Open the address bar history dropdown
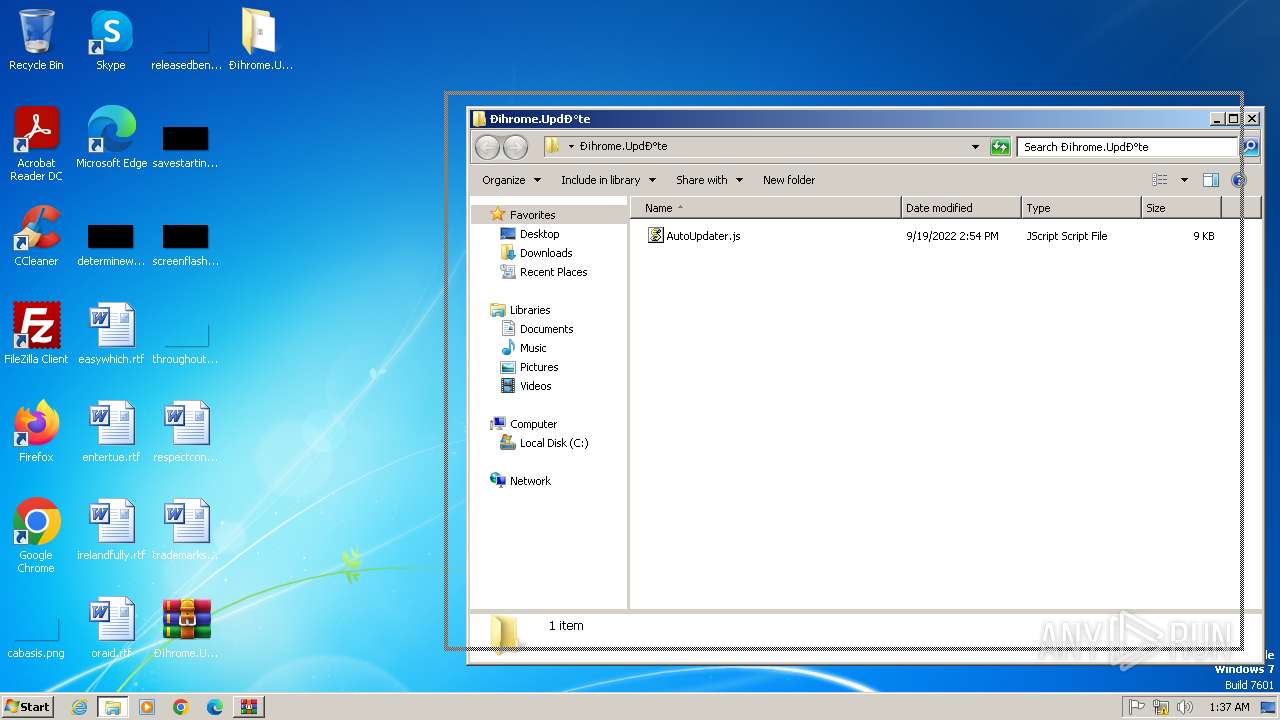1280x720 pixels. pyautogui.click(x=975, y=147)
